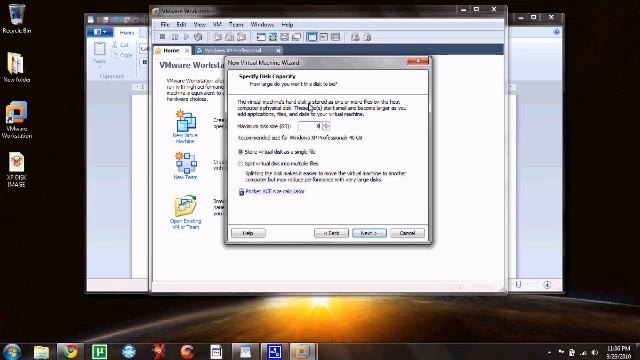The image size is (640, 360).
Task: Open the VM menu
Action: point(217,24)
